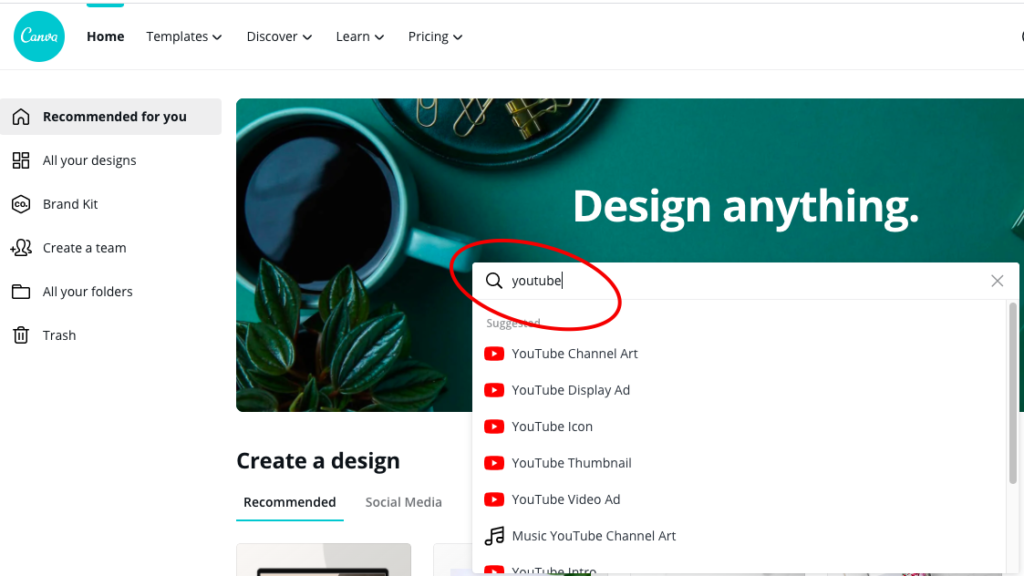Switch to the Social Media tab

404,502
